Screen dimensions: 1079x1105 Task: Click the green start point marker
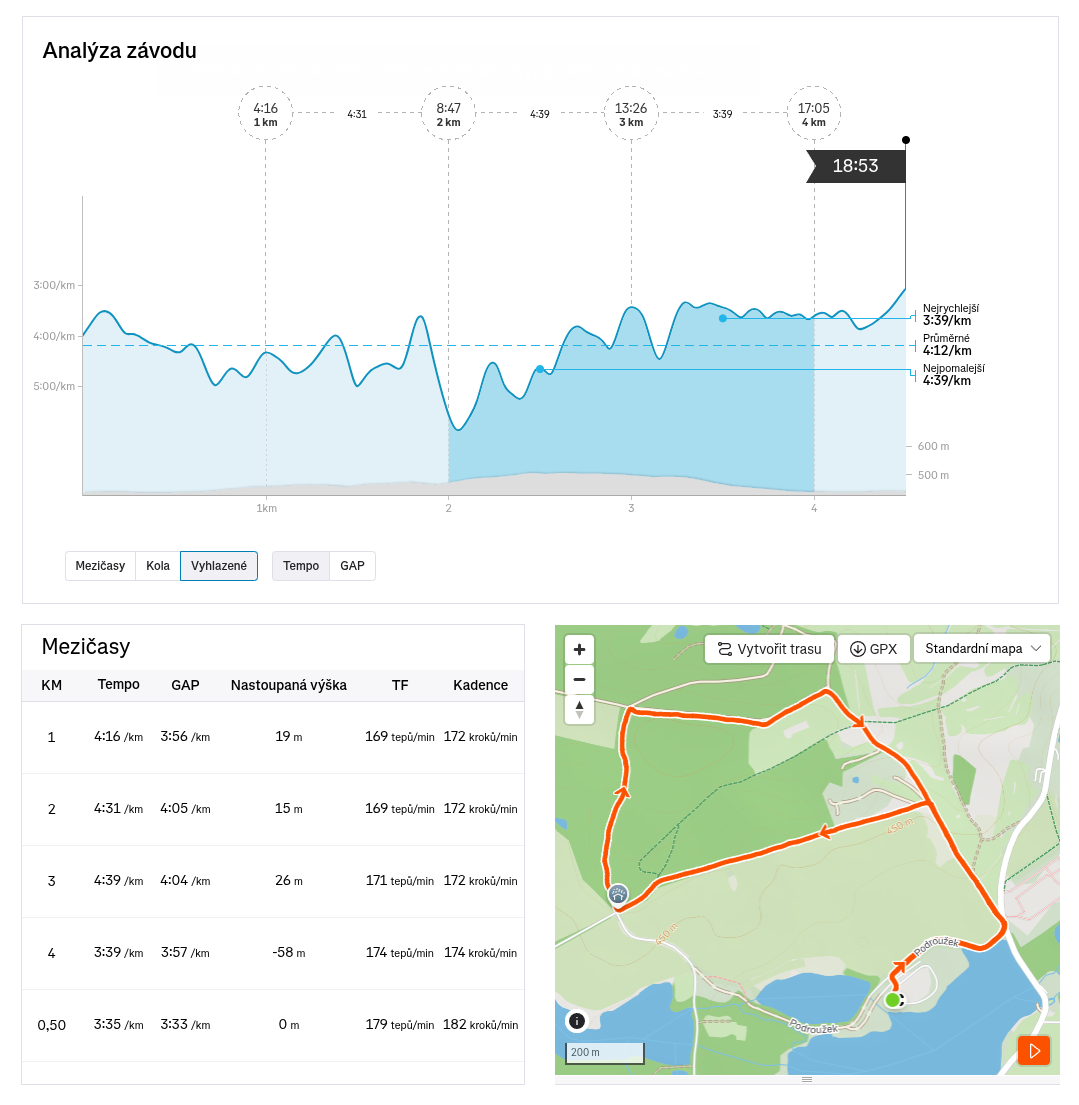click(893, 1000)
